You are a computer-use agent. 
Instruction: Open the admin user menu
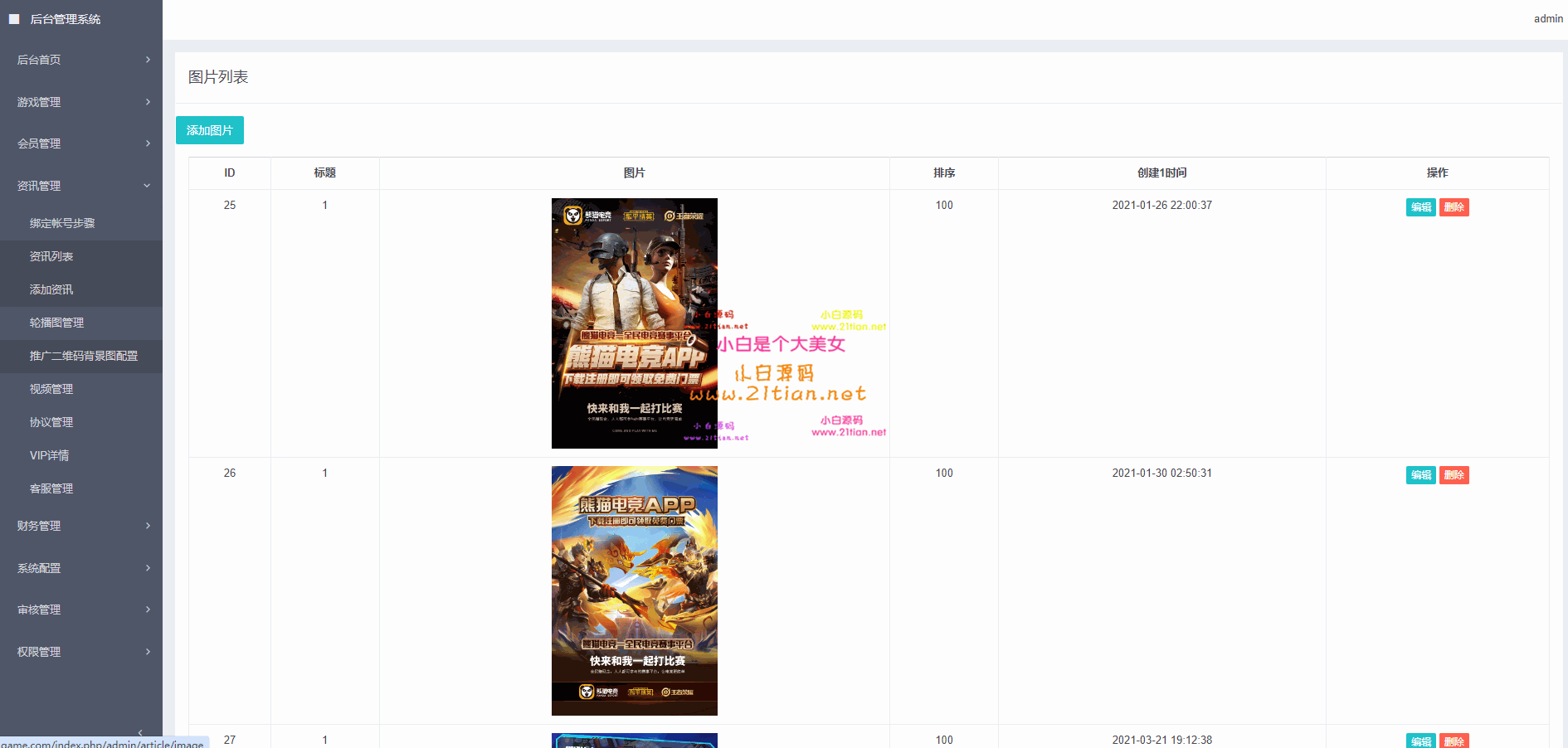coord(1548,19)
